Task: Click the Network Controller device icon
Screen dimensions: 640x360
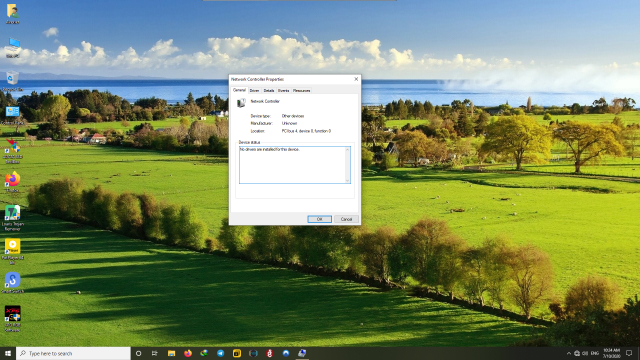Action: [241, 103]
